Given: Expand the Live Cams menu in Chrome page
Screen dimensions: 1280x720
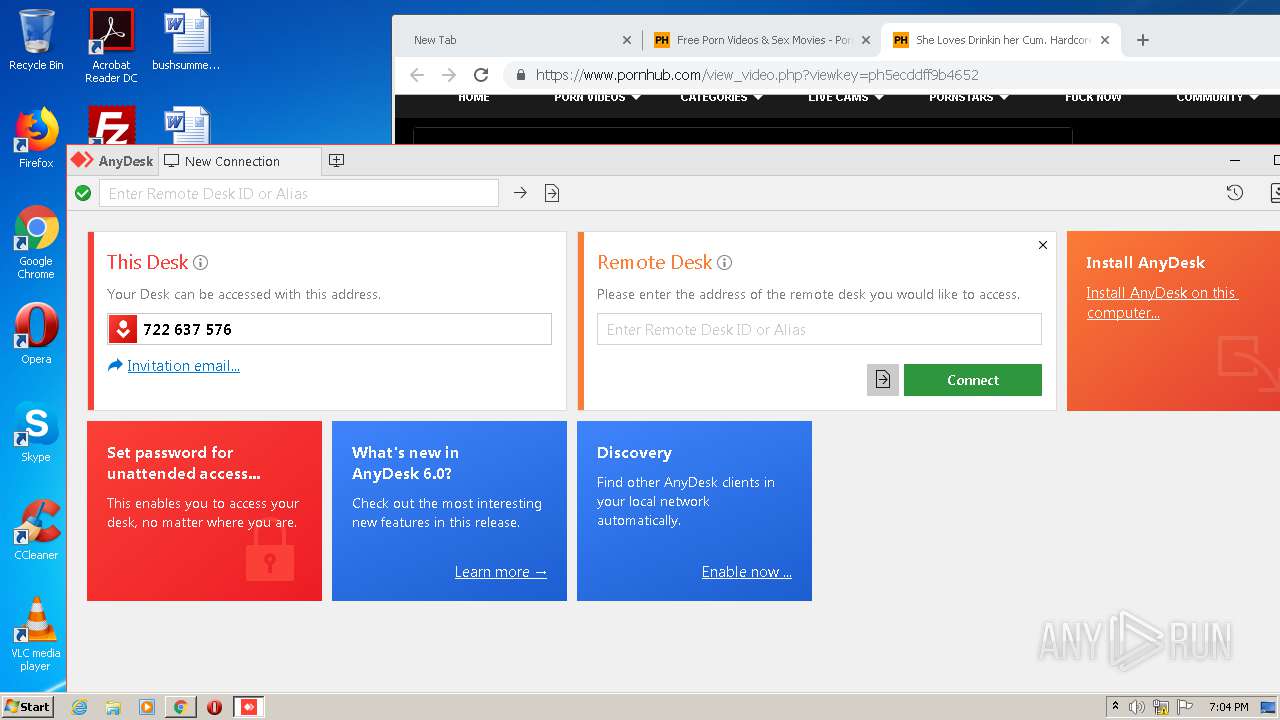Looking at the screenshot, I should pos(844,98).
